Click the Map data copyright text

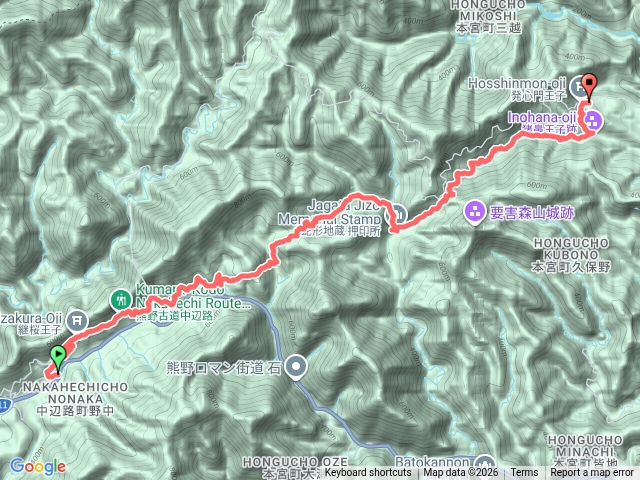point(461,473)
